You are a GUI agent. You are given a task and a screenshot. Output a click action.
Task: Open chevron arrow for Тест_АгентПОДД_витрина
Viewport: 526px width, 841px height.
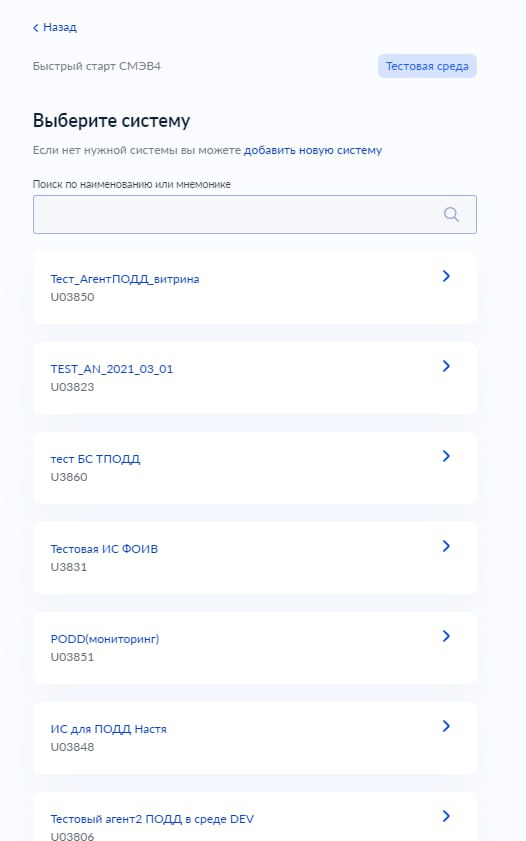point(446,276)
